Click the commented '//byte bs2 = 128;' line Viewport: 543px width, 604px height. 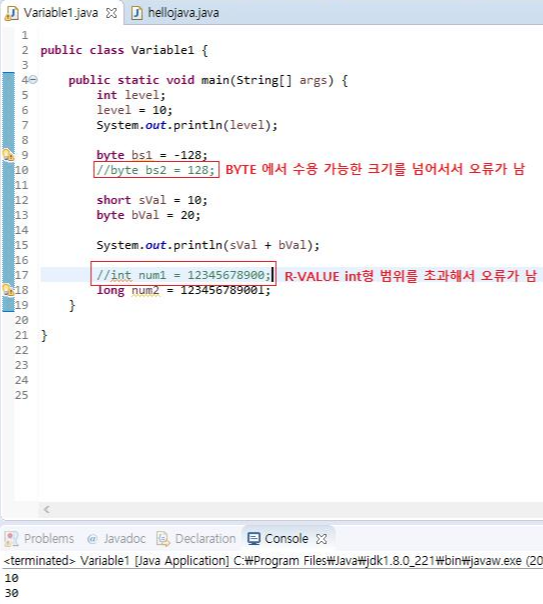(x=156, y=170)
